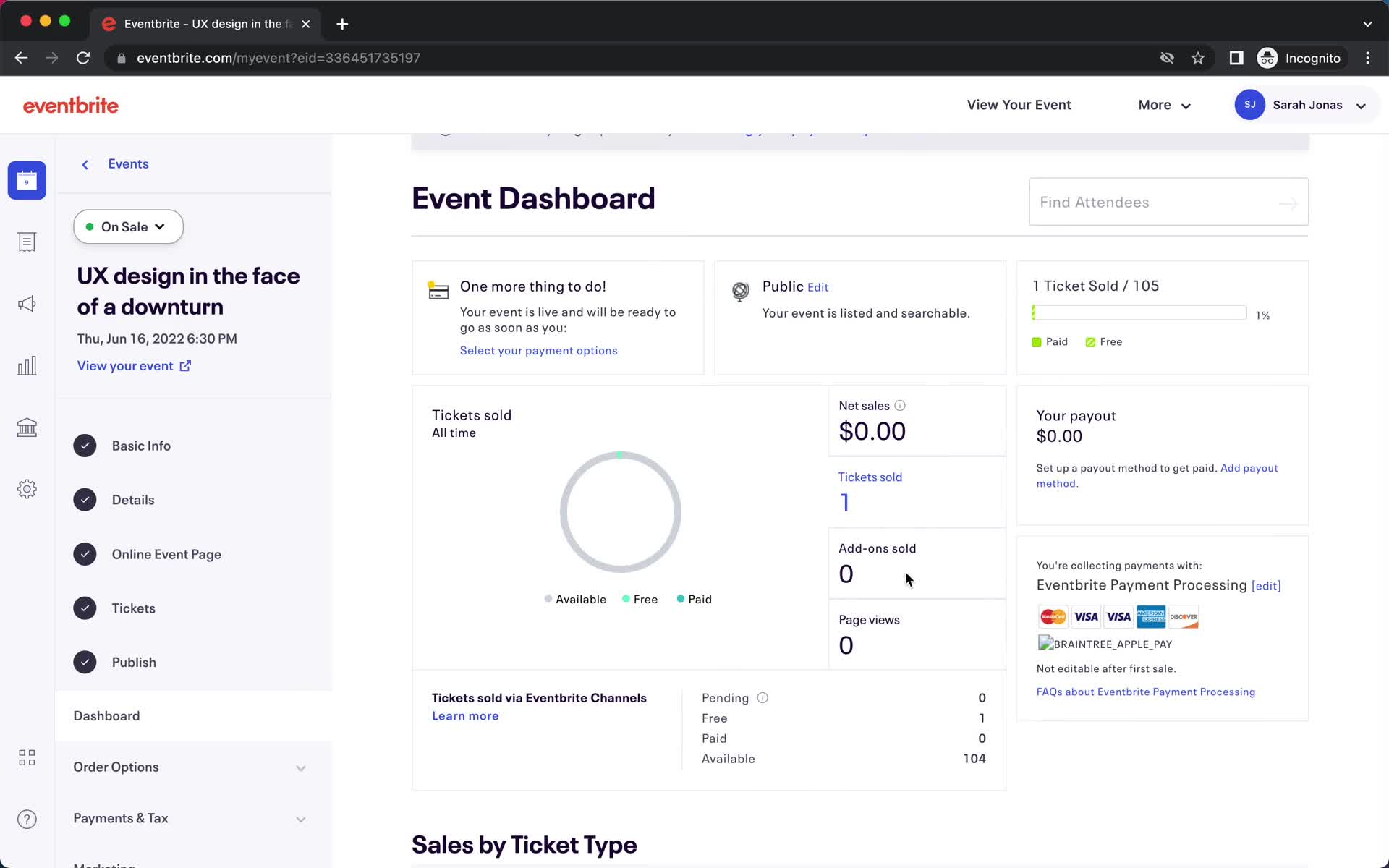This screenshot has height=868, width=1389.
Task: Click View Your Event in header
Action: (1019, 105)
